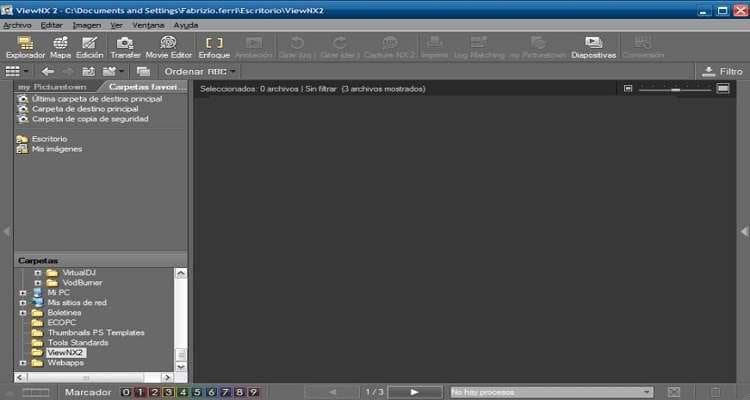Viewport: 750px width, 400px height.
Task: Open the Filtro filter panel
Action: tap(722, 71)
